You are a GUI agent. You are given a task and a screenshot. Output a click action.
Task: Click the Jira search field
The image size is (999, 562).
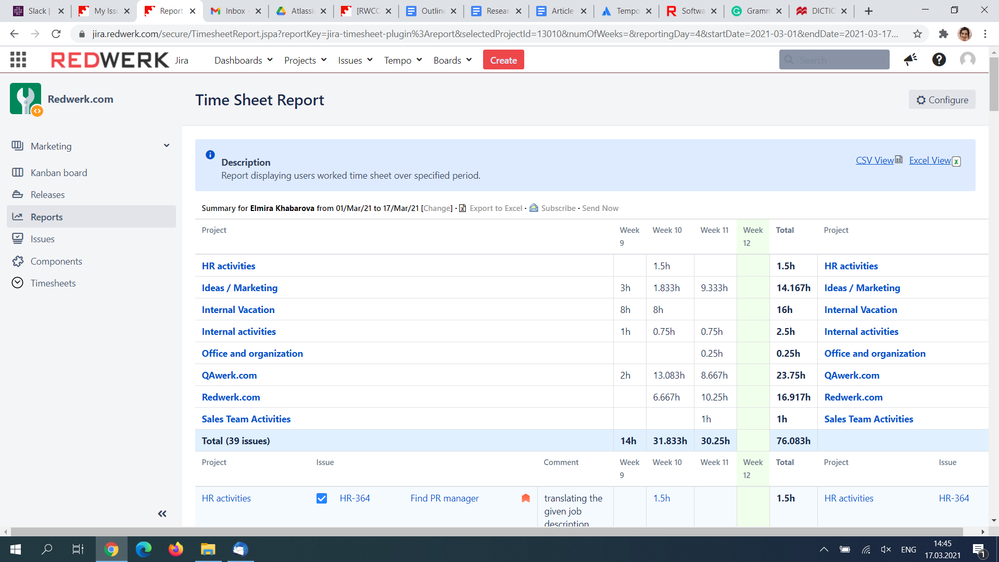point(834,60)
